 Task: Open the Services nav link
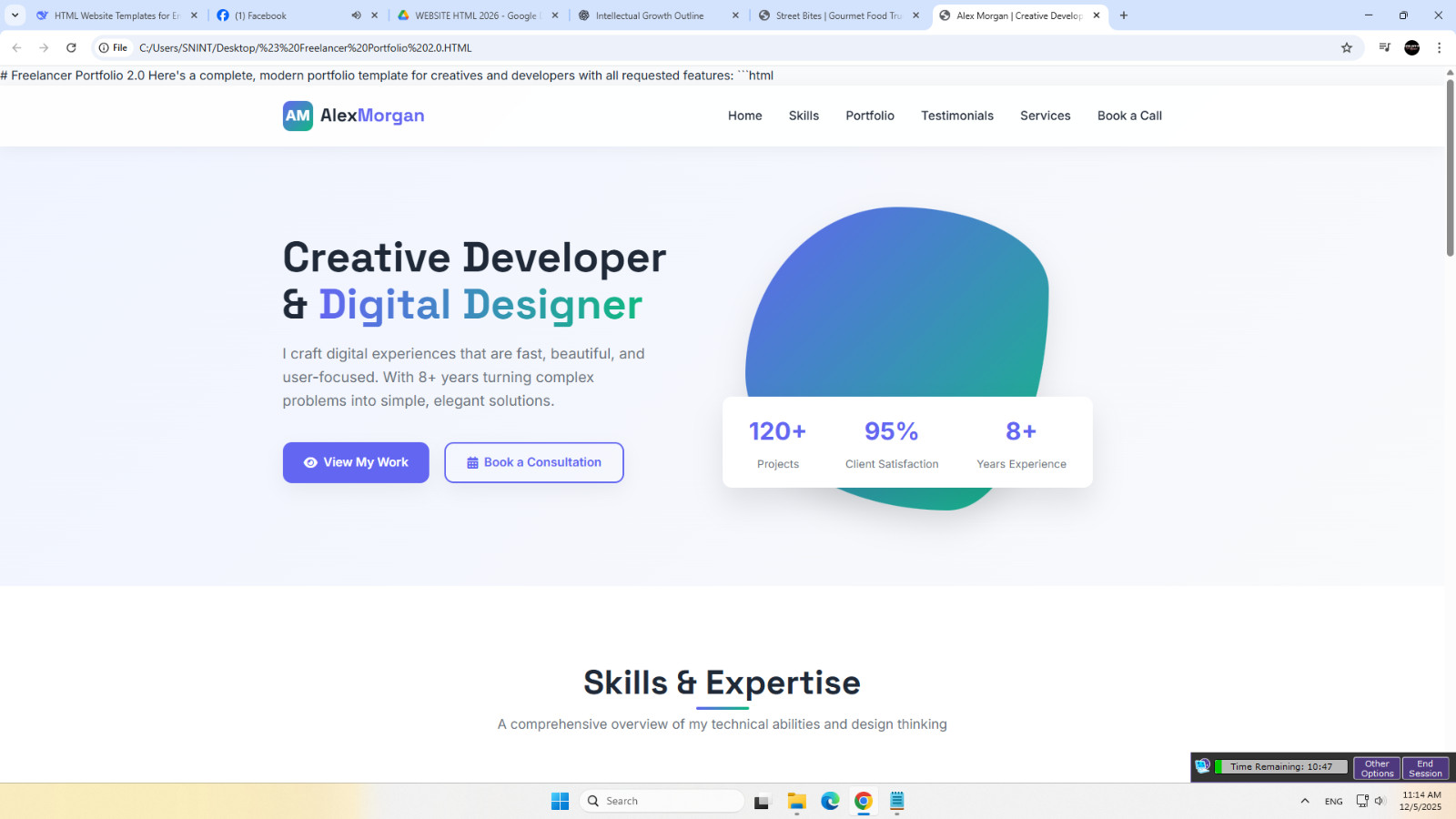[x=1045, y=116]
